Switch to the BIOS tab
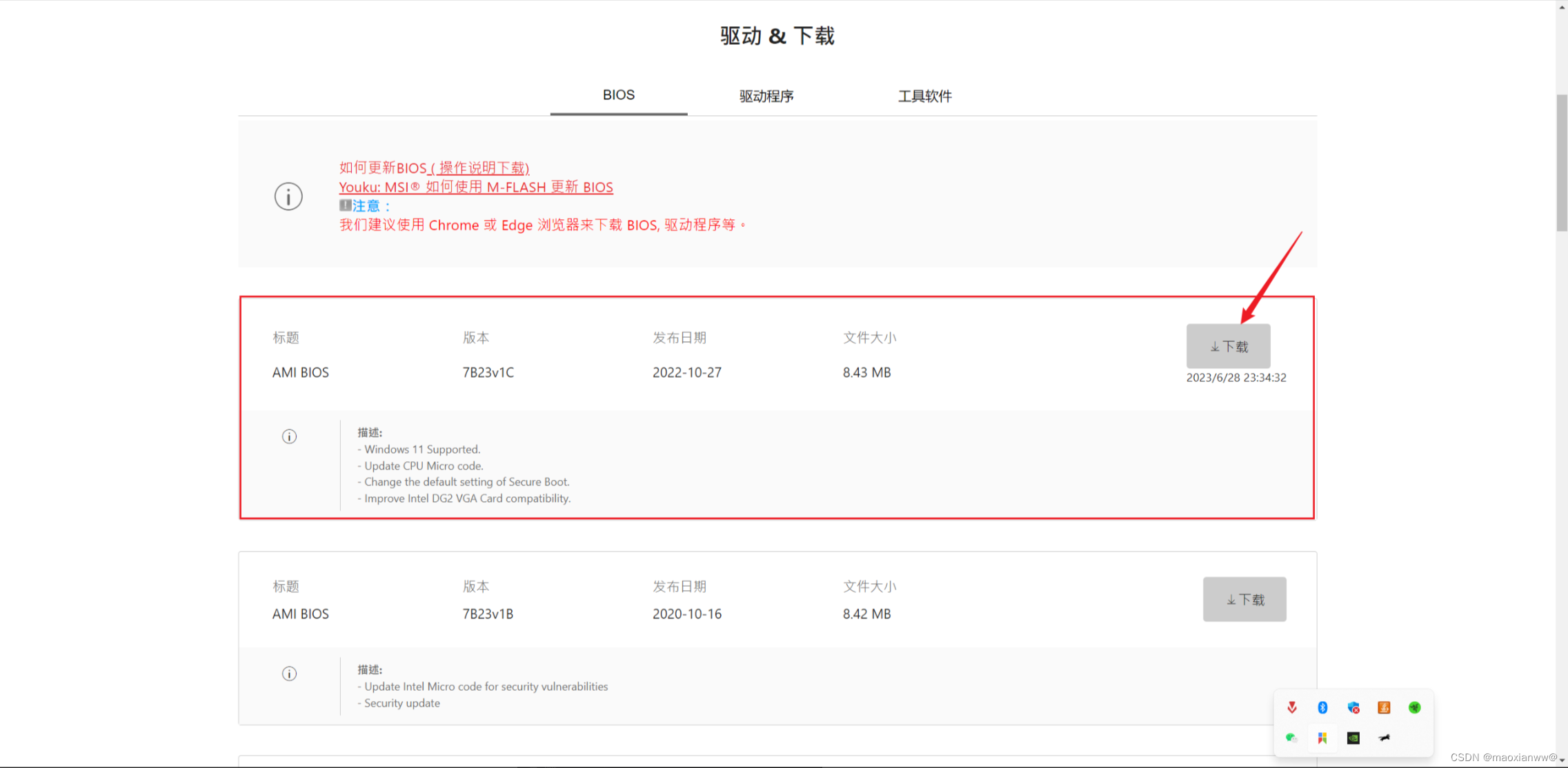Viewport: 1568px width, 768px height. click(618, 95)
